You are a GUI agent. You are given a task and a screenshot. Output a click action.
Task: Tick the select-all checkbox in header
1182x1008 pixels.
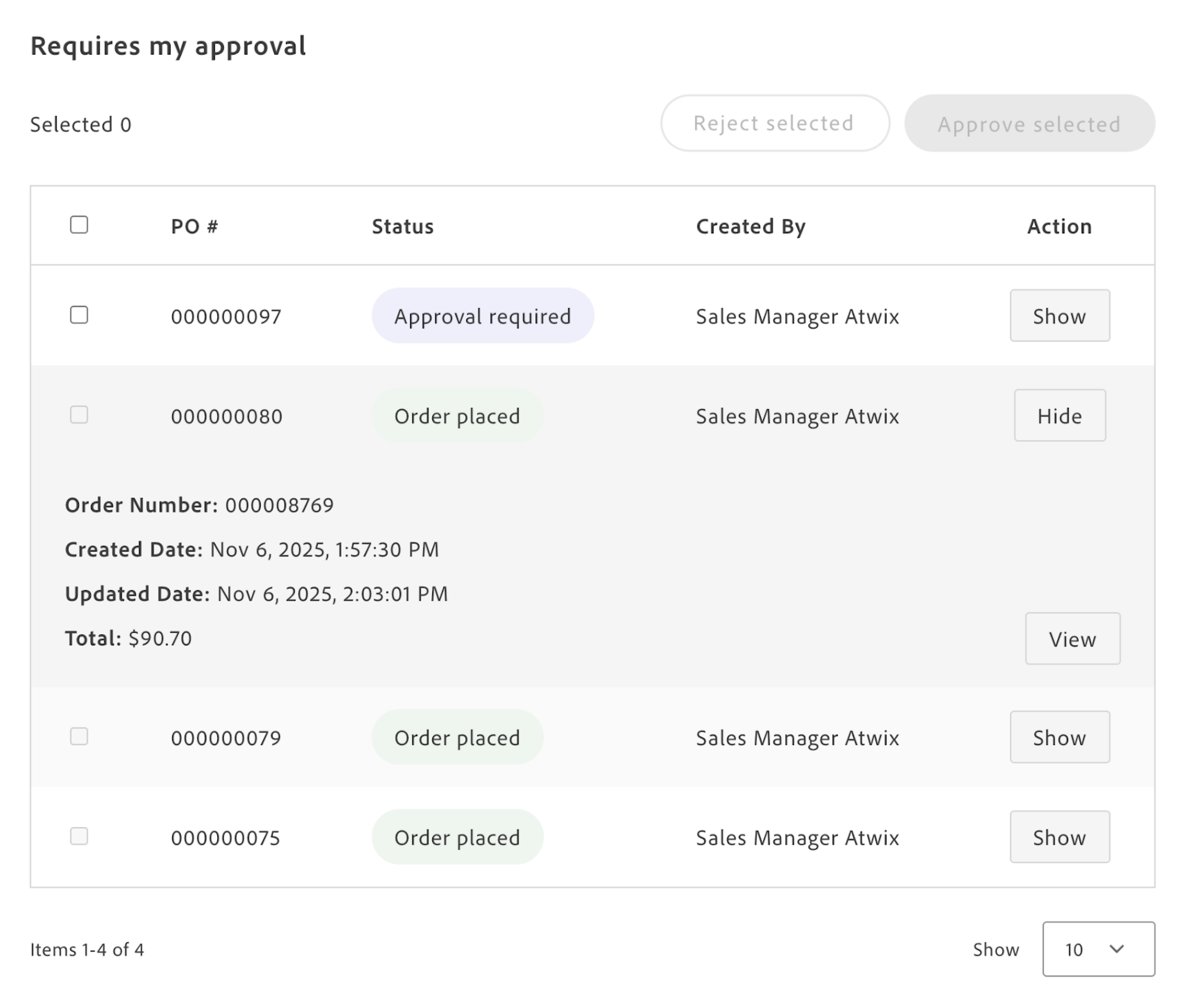point(79,224)
